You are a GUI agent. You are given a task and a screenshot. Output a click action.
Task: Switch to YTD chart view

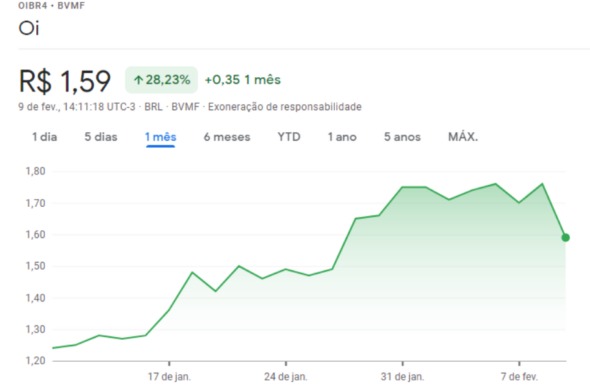[x=289, y=137]
